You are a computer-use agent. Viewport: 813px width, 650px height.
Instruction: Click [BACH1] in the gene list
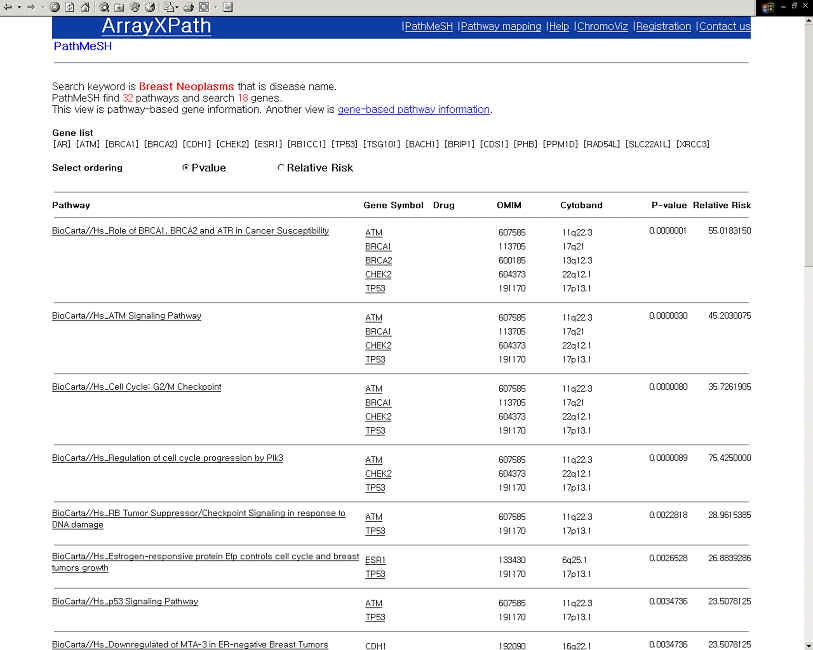click(x=422, y=144)
